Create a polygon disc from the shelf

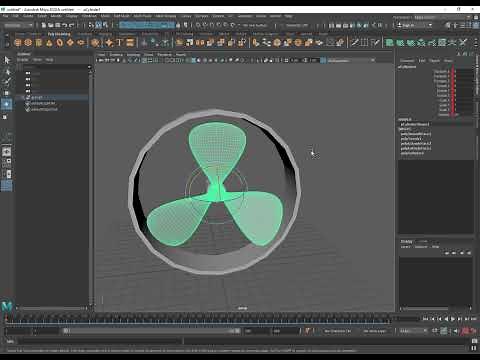point(80,42)
